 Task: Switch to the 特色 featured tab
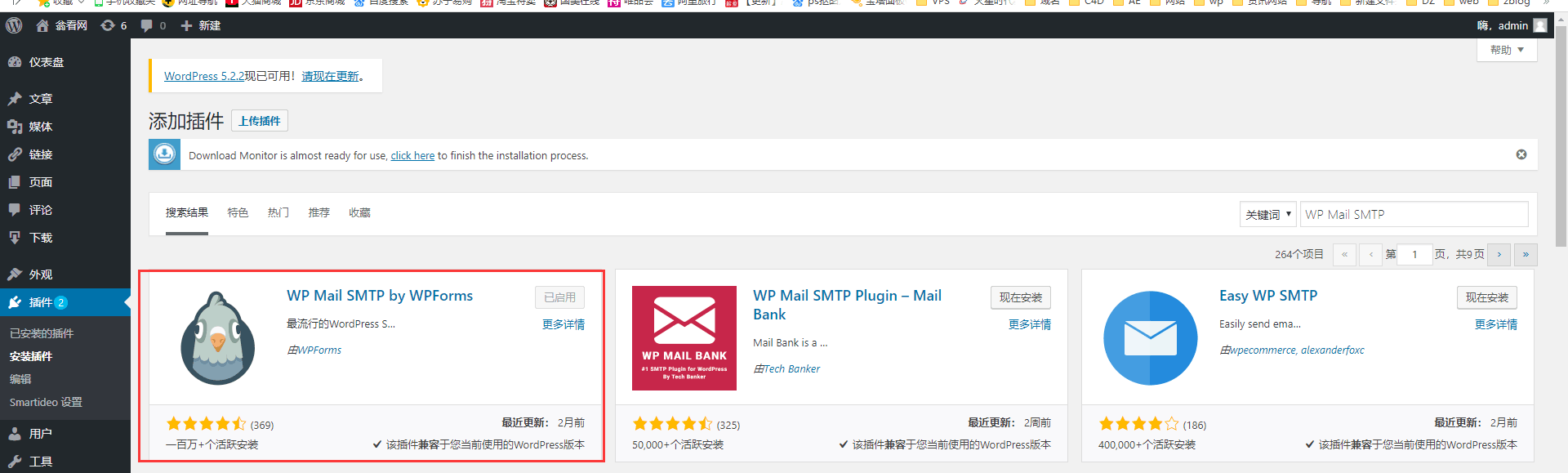[238, 212]
